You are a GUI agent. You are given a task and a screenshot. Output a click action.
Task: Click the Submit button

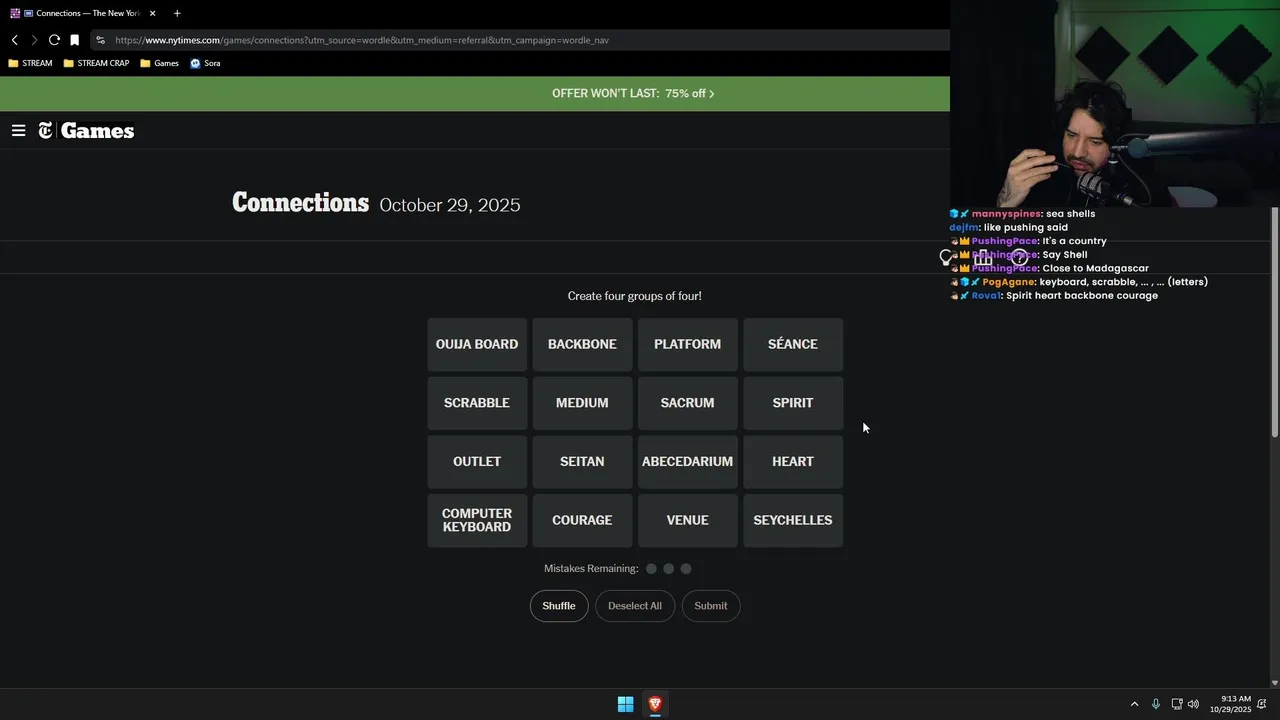coord(711,606)
